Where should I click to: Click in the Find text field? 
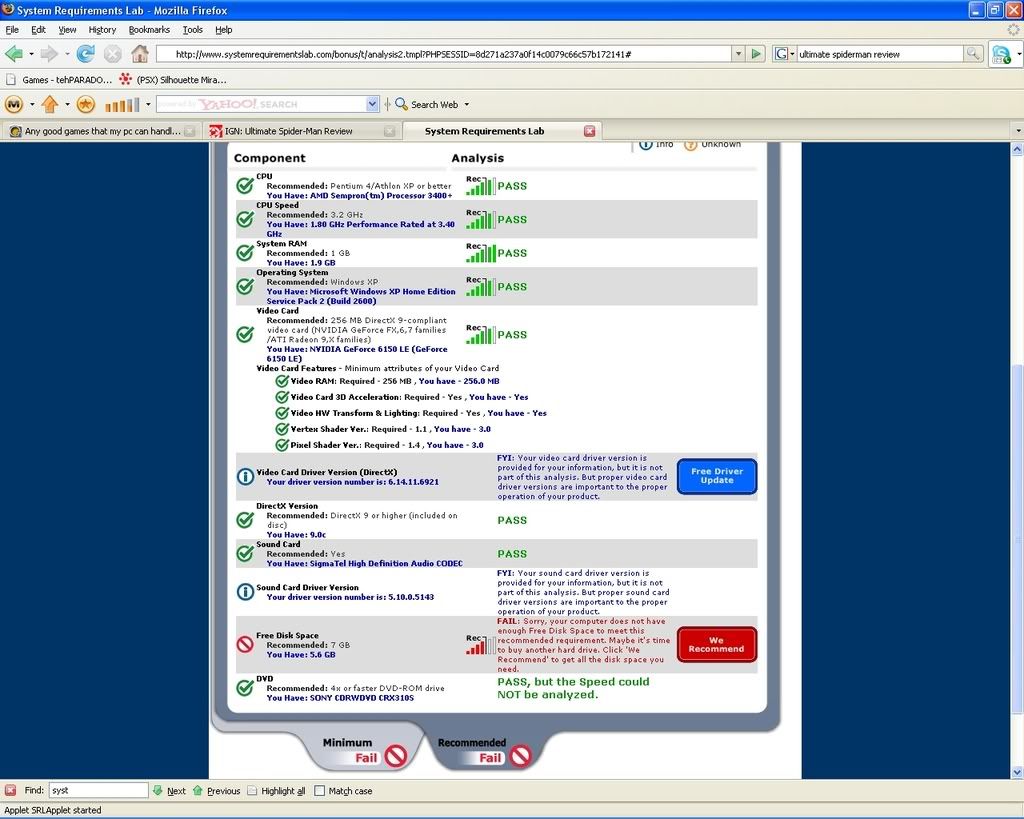coord(98,790)
